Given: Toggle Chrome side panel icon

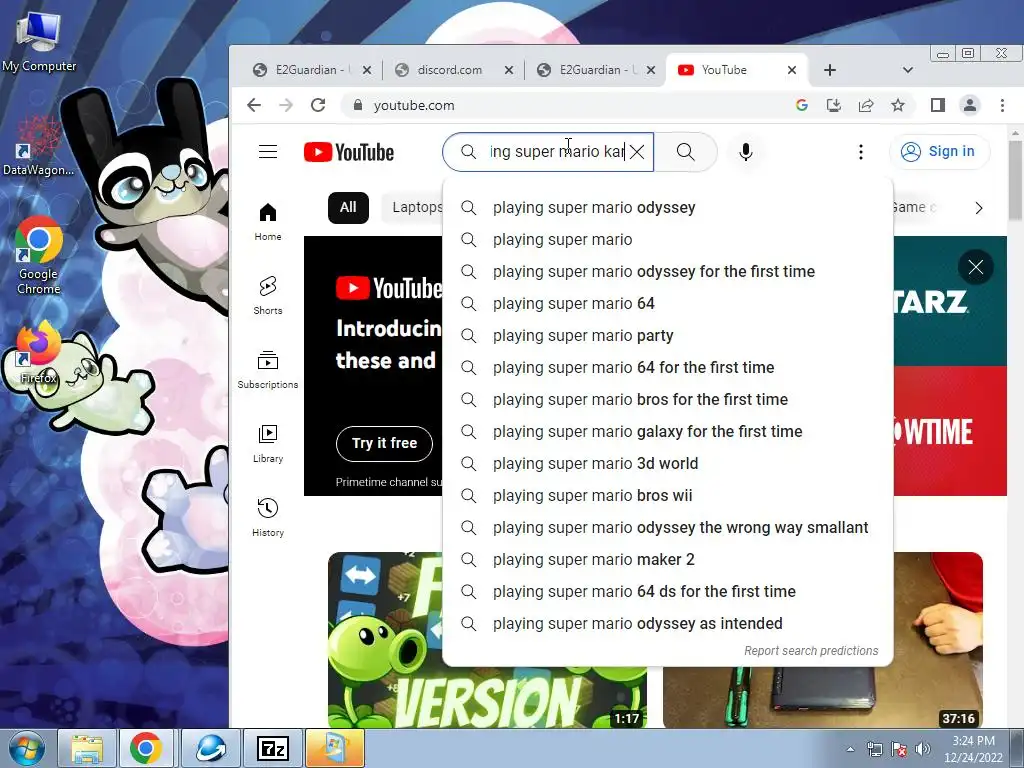Looking at the screenshot, I should point(938,105).
